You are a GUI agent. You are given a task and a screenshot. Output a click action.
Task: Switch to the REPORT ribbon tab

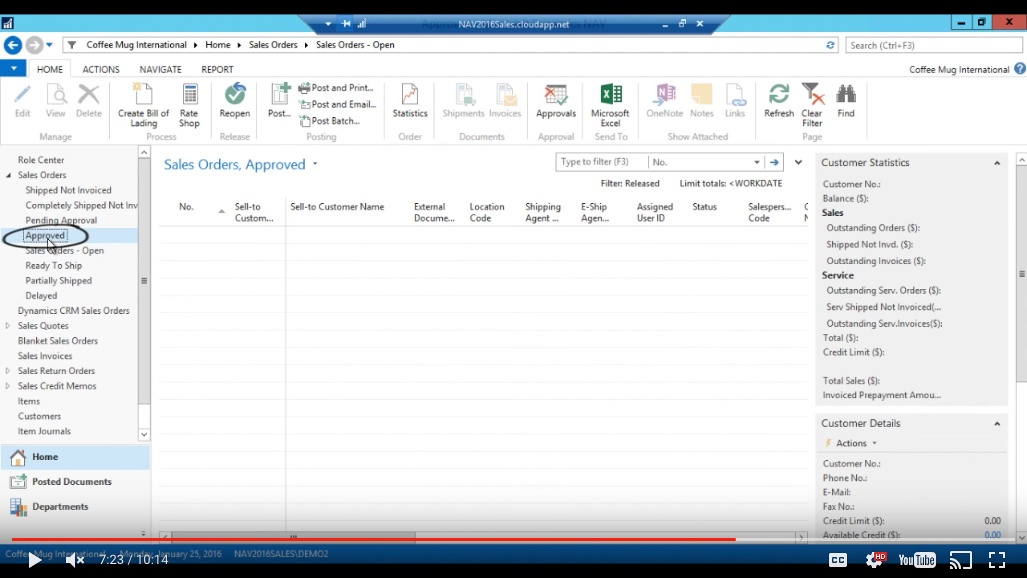[x=217, y=69]
